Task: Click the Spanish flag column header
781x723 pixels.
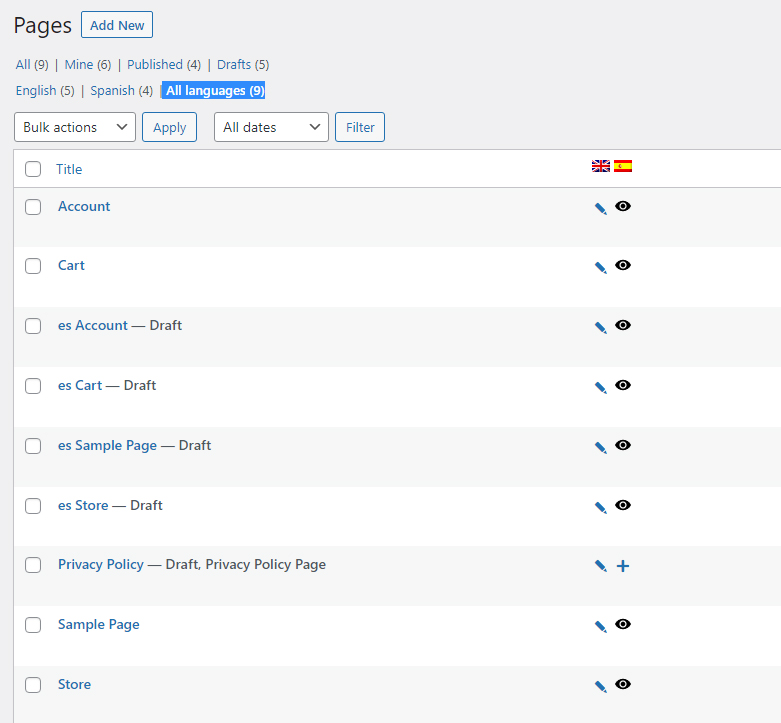Action: point(623,166)
